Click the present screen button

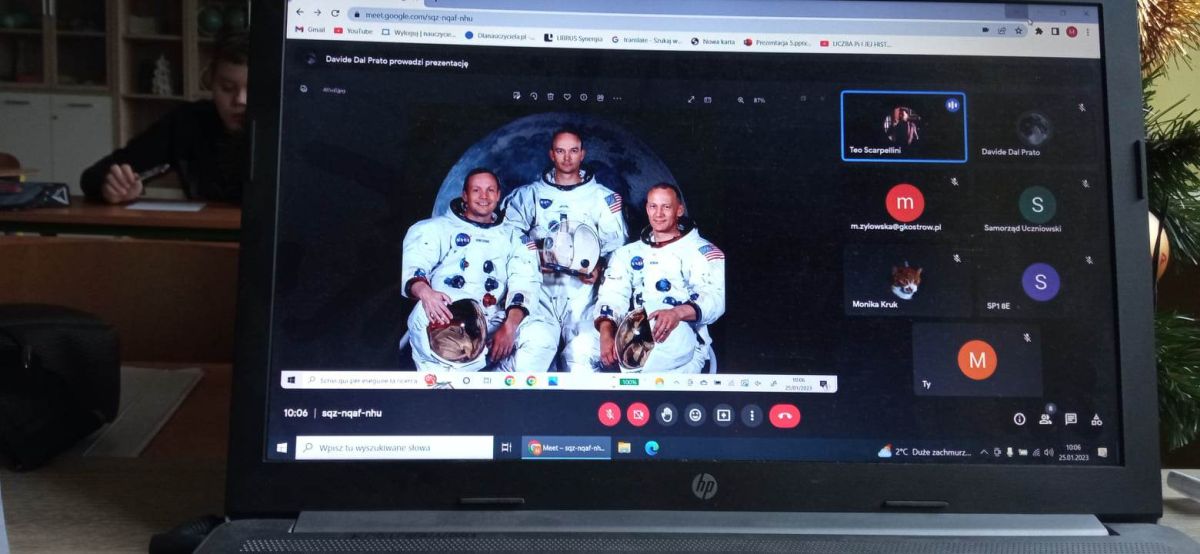click(723, 415)
